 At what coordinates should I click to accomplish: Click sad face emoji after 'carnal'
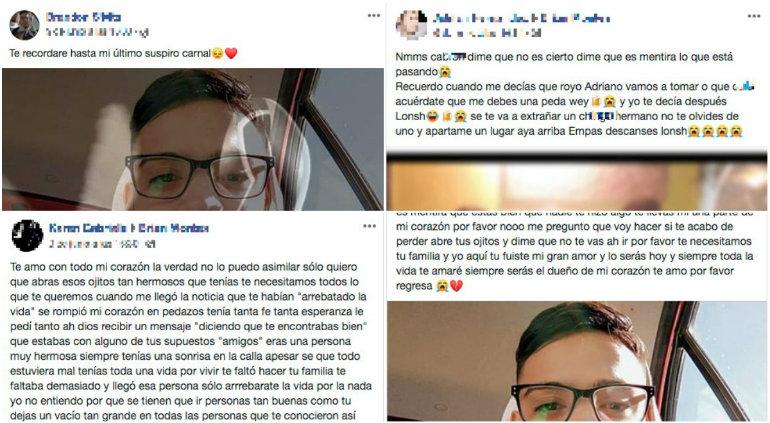point(218,53)
